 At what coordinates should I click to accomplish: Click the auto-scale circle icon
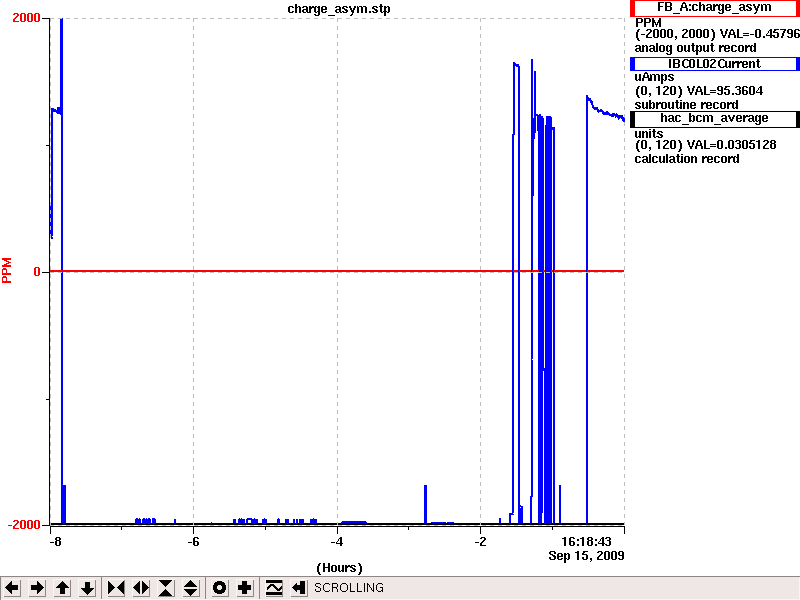coord(219,588)
